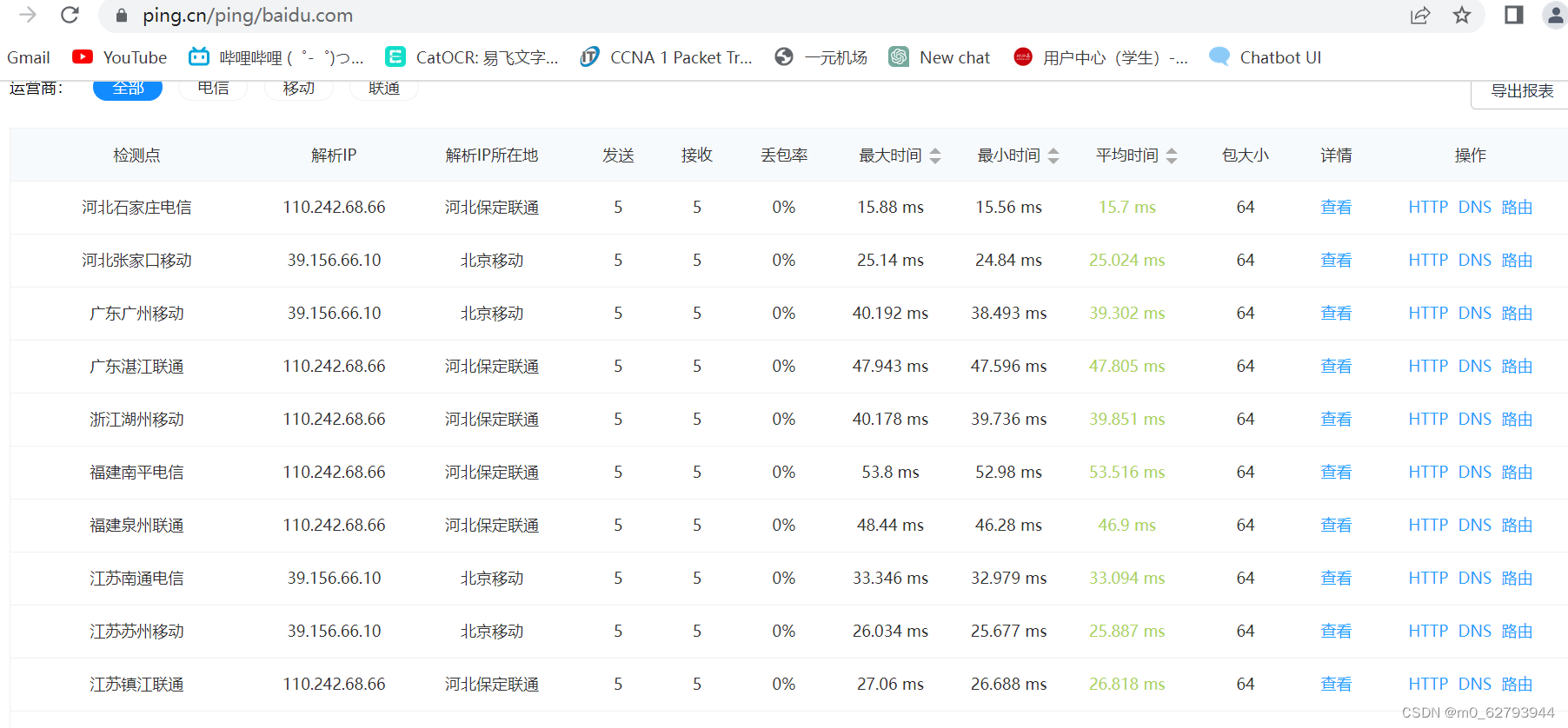Click min time 46.28 ms value
This screenshot has width=1568, height=728.
(1008, 526)
